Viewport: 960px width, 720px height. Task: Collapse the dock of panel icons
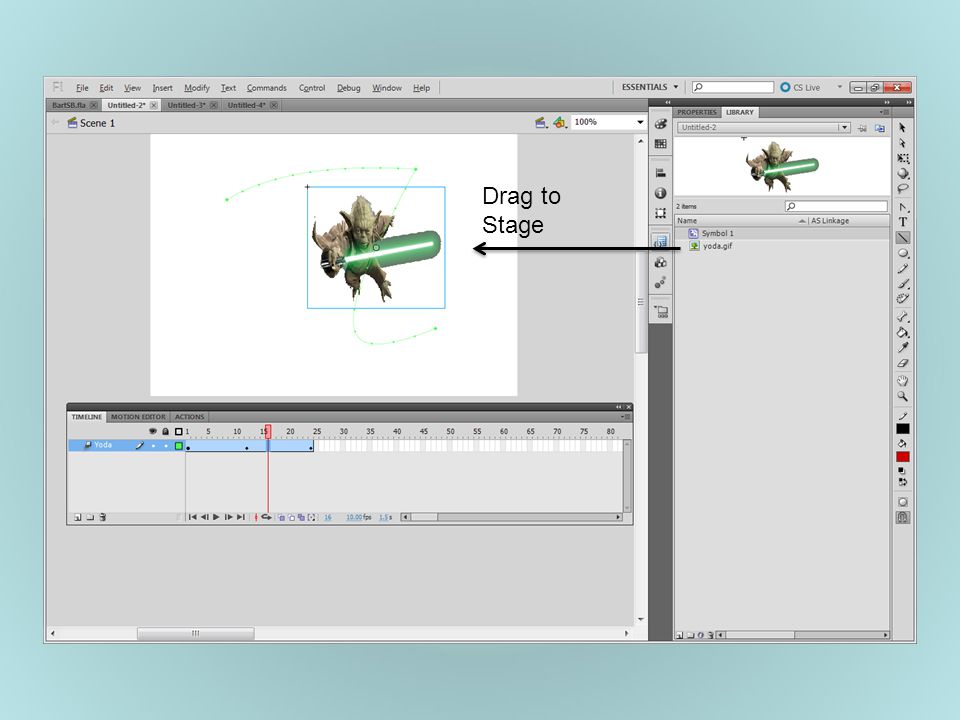[668, 102]
